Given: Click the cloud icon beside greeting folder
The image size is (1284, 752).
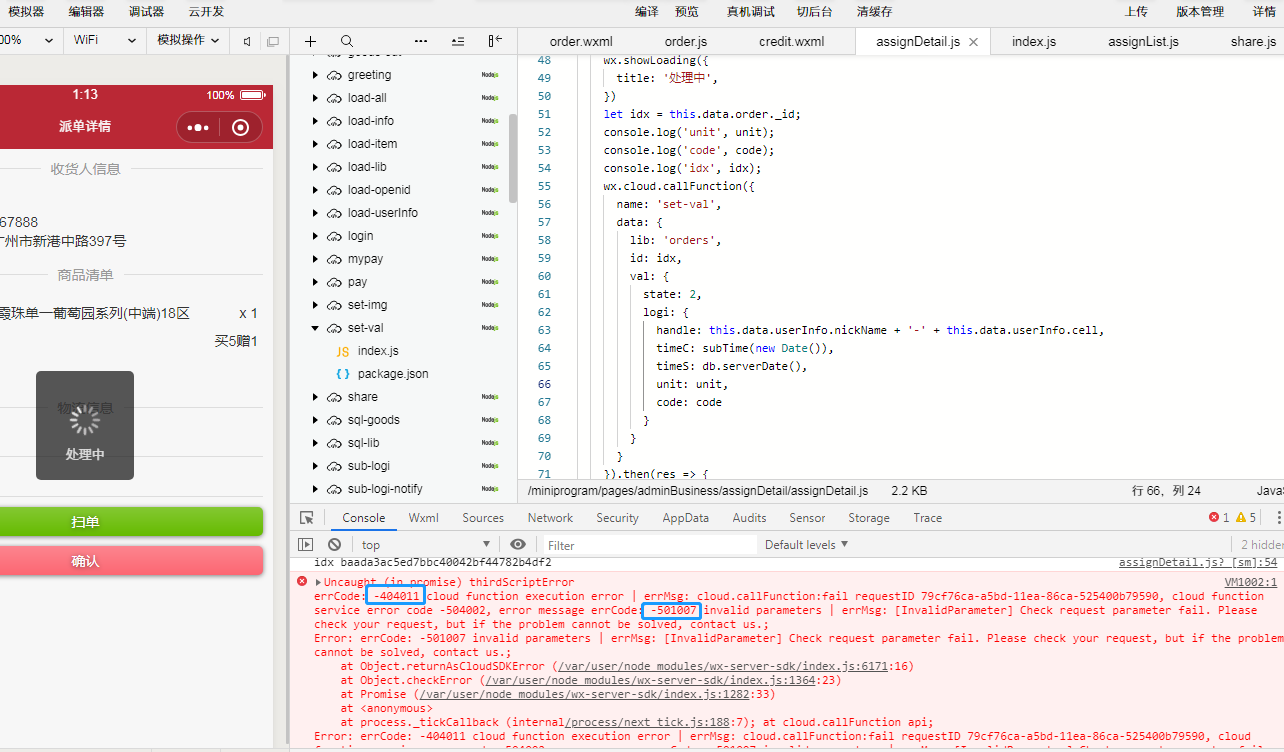Looking at the screenshot, I should point(334,75).
